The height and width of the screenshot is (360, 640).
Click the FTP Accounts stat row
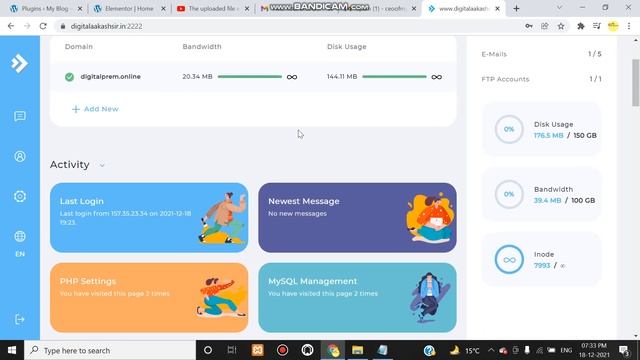(541, 79)
